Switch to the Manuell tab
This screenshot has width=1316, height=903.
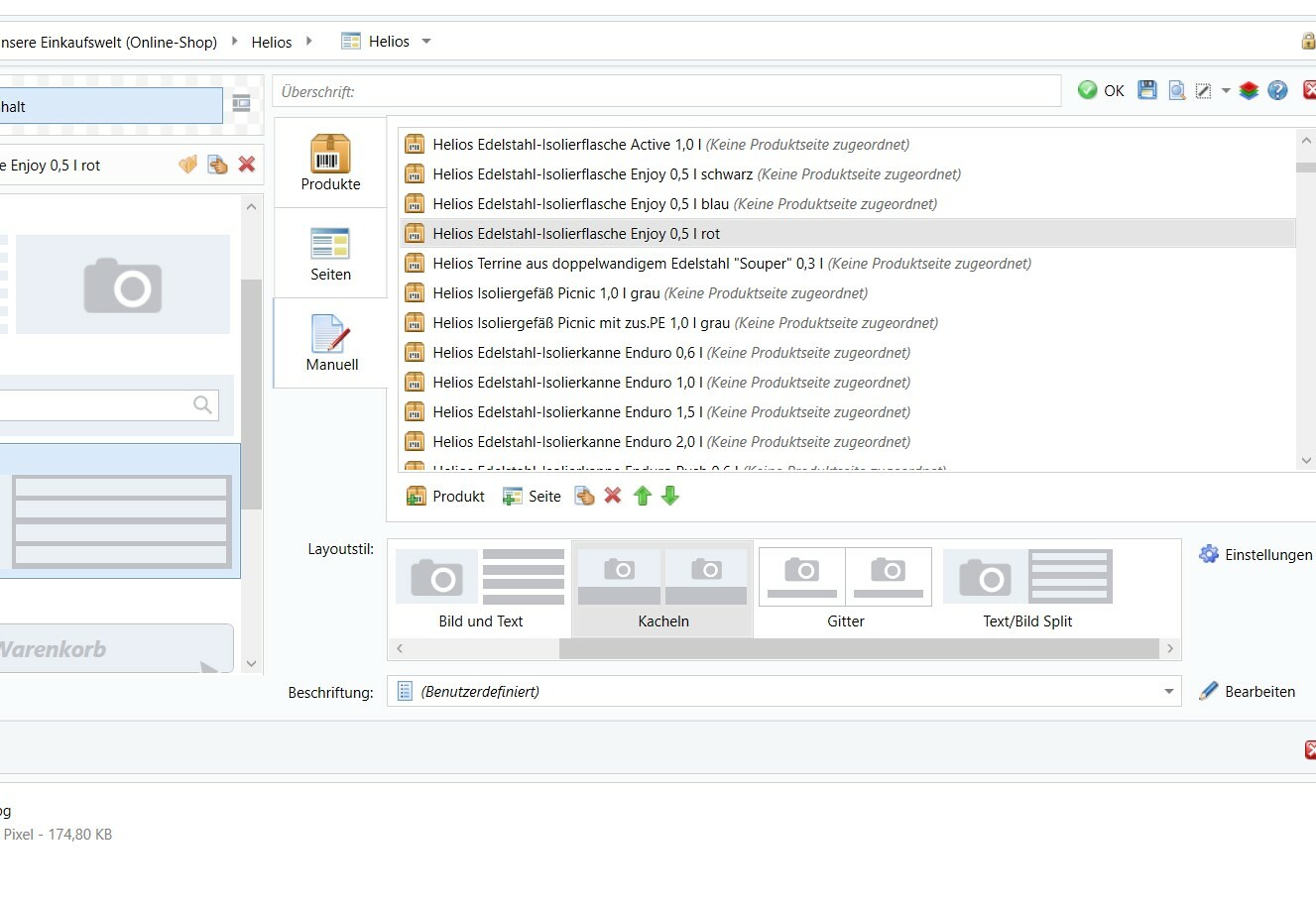pyautogui.click(x=330, y=343)
